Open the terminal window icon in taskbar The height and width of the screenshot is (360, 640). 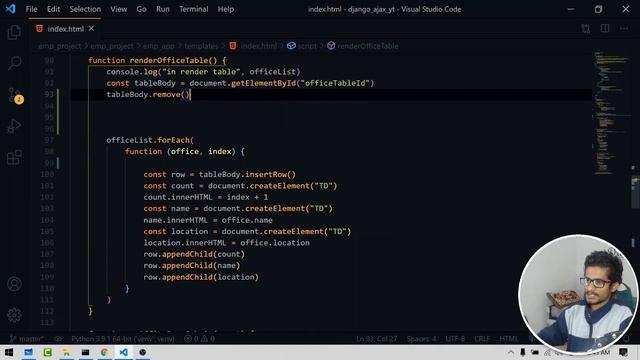(85, 352)
